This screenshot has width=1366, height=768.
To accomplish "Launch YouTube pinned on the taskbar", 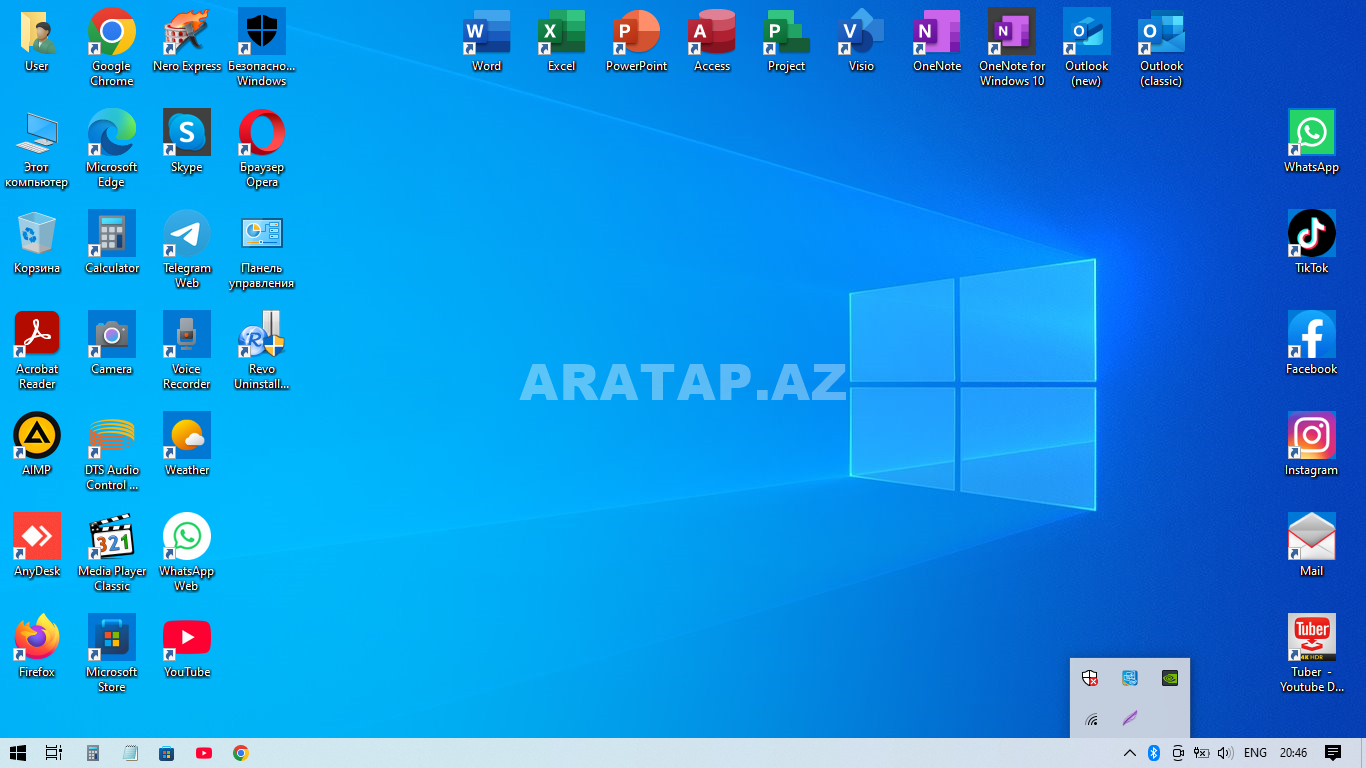I will [204, 753].
